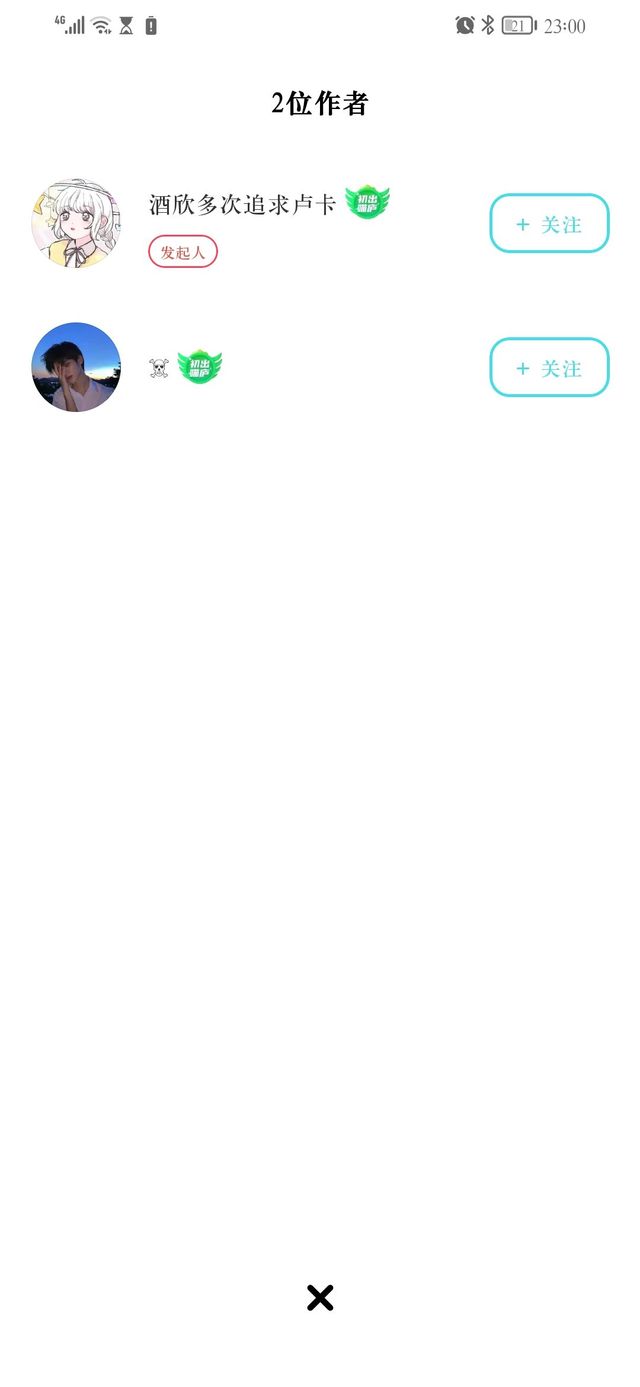
Task: Tap the hourglass status bar icon
Action: 126,26
